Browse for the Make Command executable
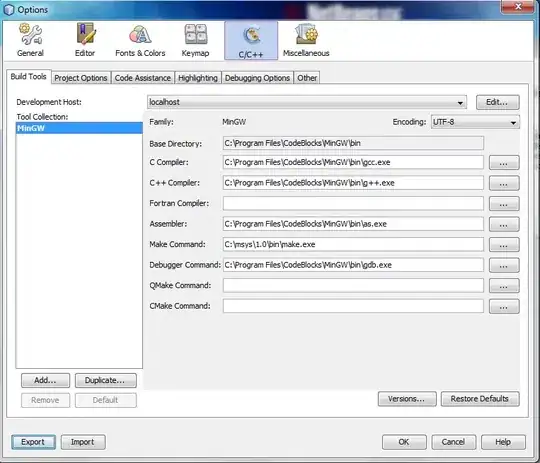The image size is (540, 463). click(x=504, y=245)
